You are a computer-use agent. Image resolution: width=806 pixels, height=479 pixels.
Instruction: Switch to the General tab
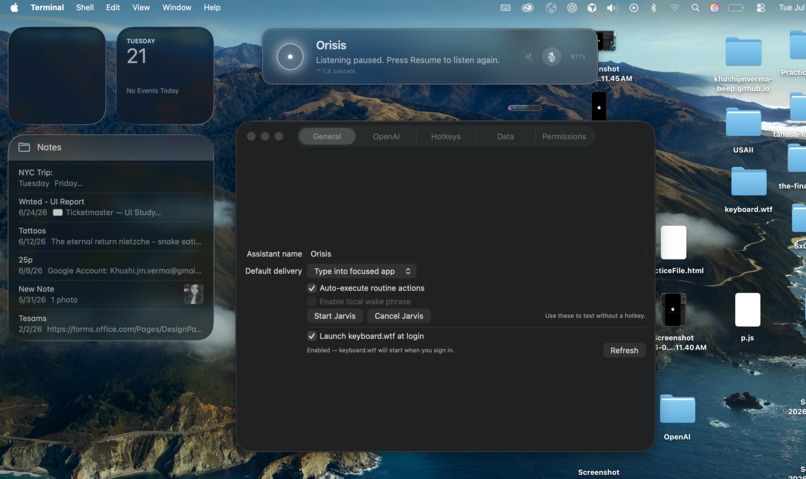(327, 136)
